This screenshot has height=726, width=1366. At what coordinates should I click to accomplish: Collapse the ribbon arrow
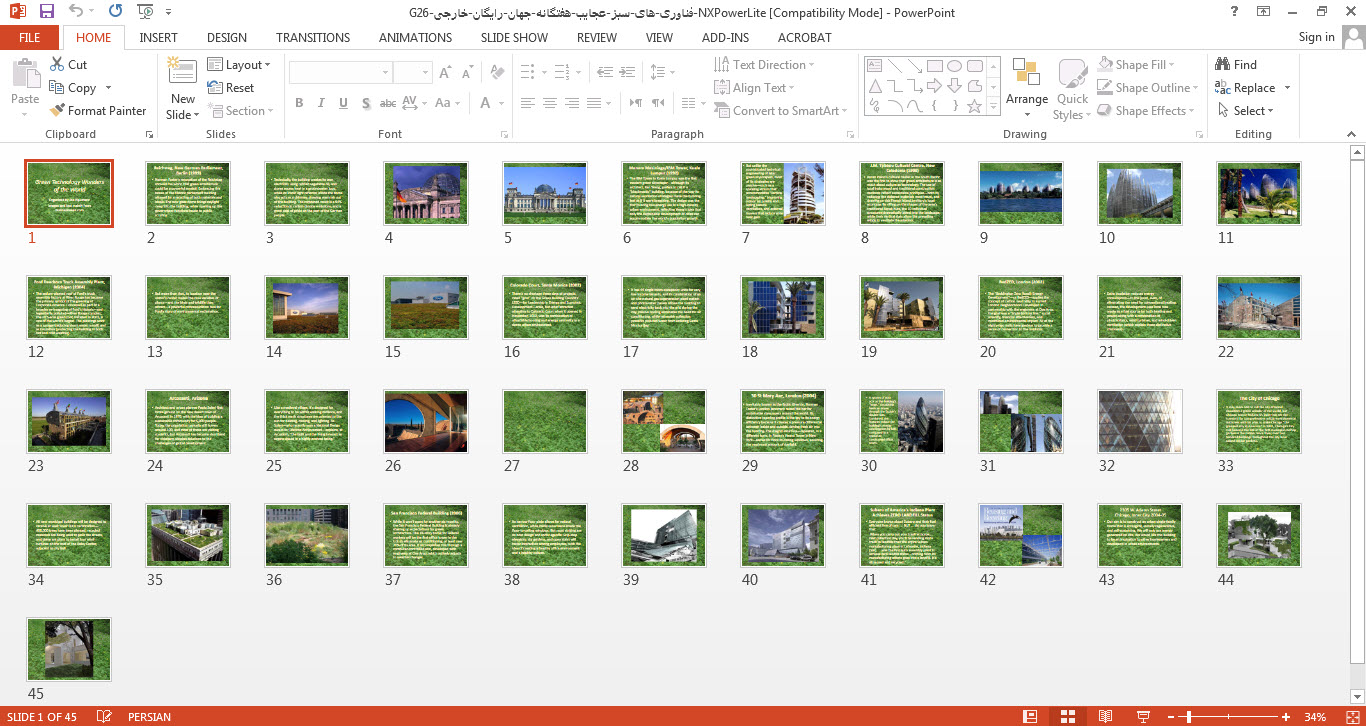tap(1353, 134)
